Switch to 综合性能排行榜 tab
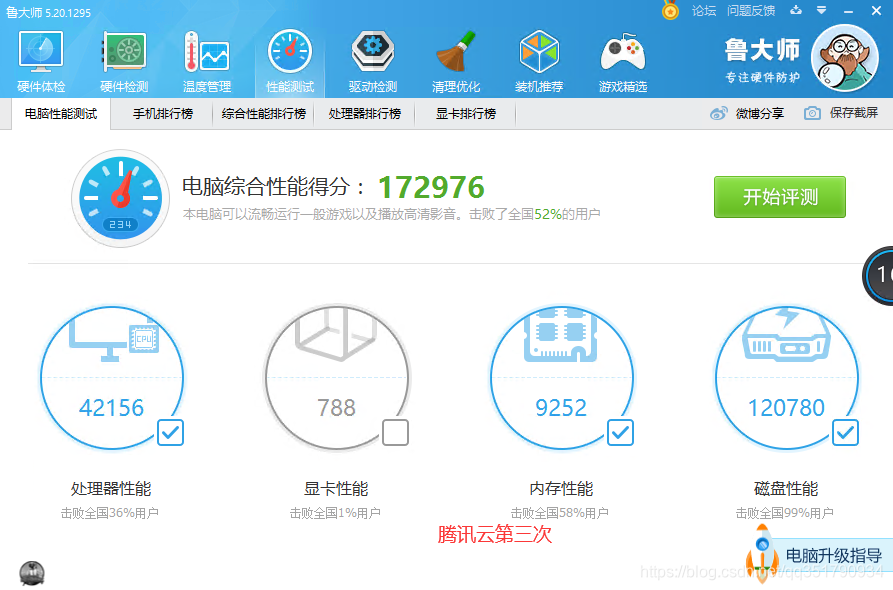The height and width of the screenshot is (590, 893). [264, 114]
